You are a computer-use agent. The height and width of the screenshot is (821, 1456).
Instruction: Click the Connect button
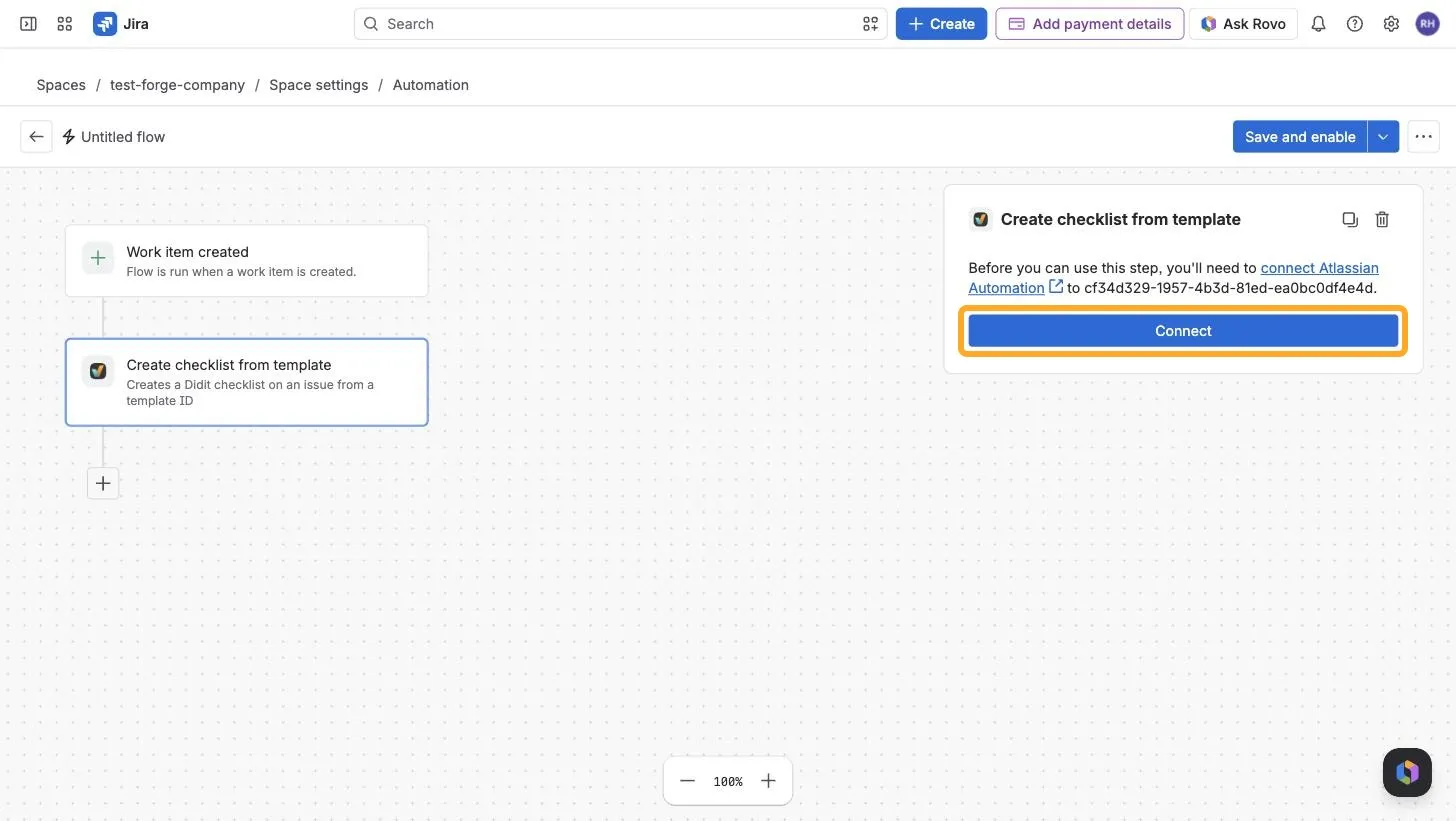click(x=1183, y=331)
